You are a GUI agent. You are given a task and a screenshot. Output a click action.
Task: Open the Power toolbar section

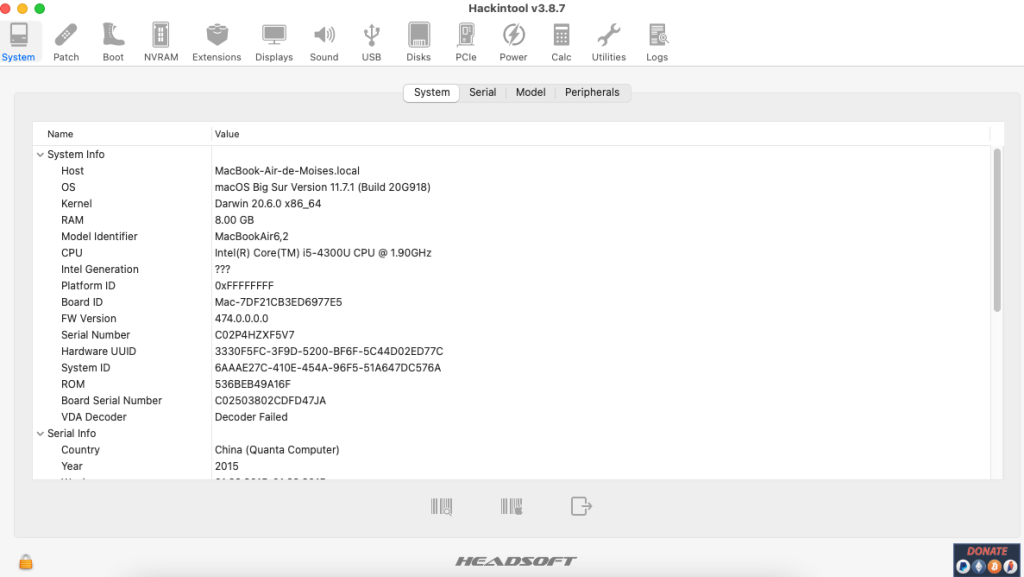[513, 42]
